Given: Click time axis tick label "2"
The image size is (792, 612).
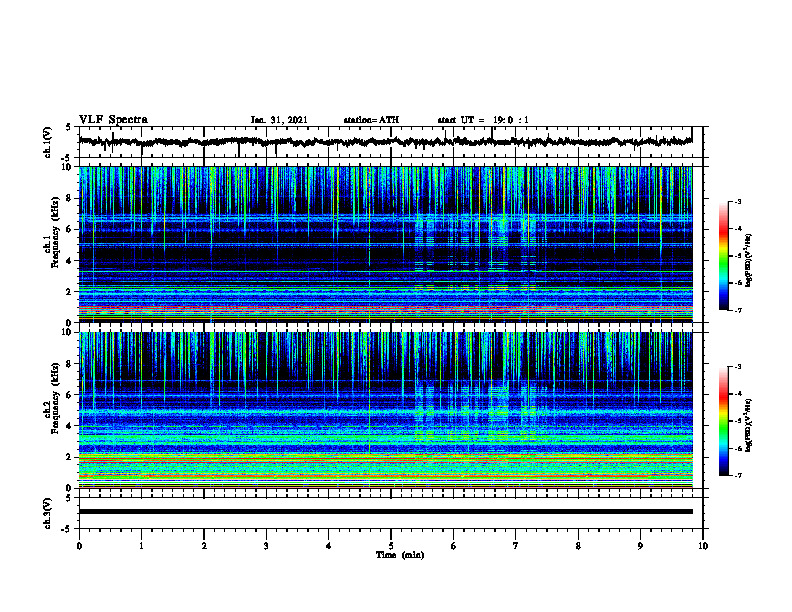Looking at the screenshot, I should tap(204, 546).
